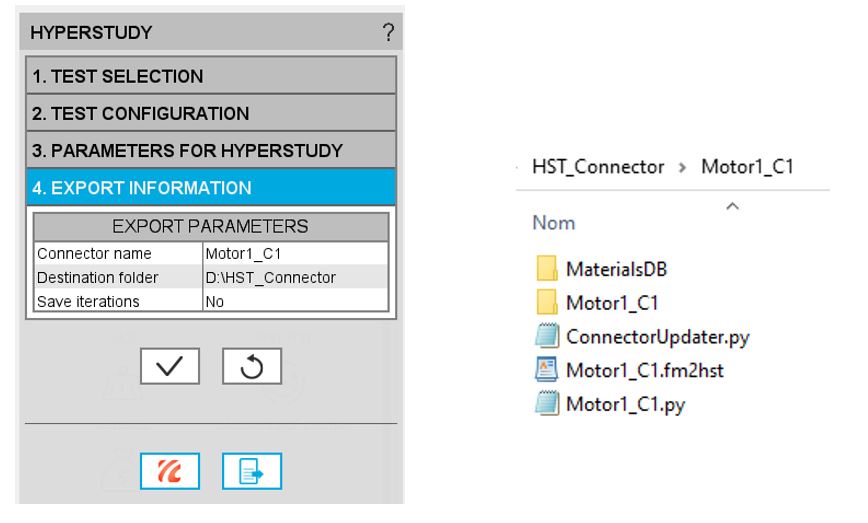Edit Destination folder field D:\HST_Connector

[x=294, y=277]
